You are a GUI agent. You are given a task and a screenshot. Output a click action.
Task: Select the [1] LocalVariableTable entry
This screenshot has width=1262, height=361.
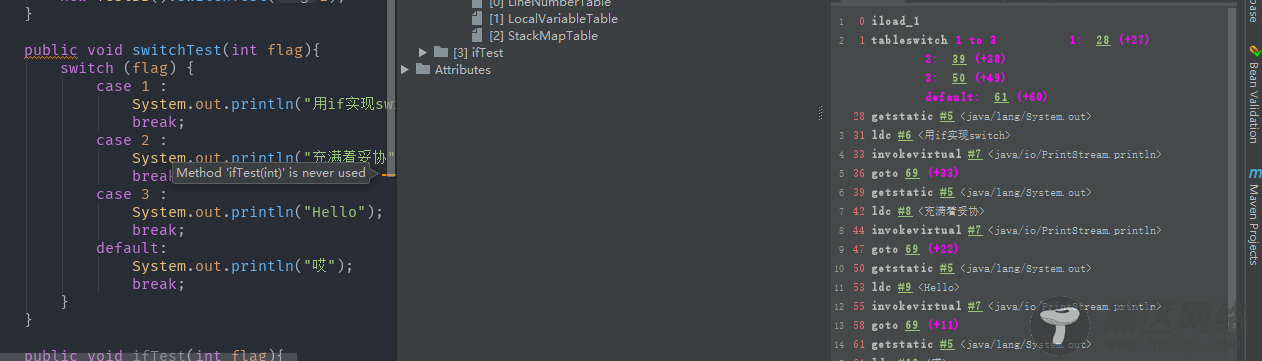coord(553,19)
